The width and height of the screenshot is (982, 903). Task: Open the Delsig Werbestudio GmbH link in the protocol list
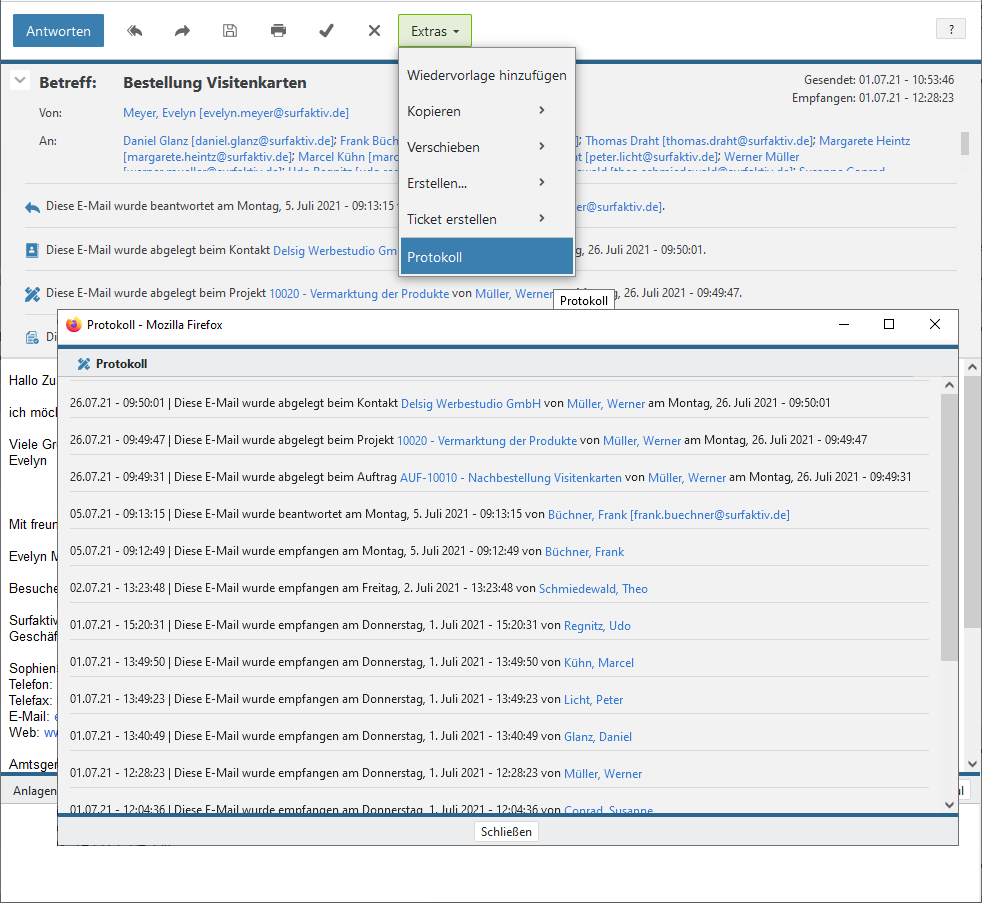(x=470, y=404)
